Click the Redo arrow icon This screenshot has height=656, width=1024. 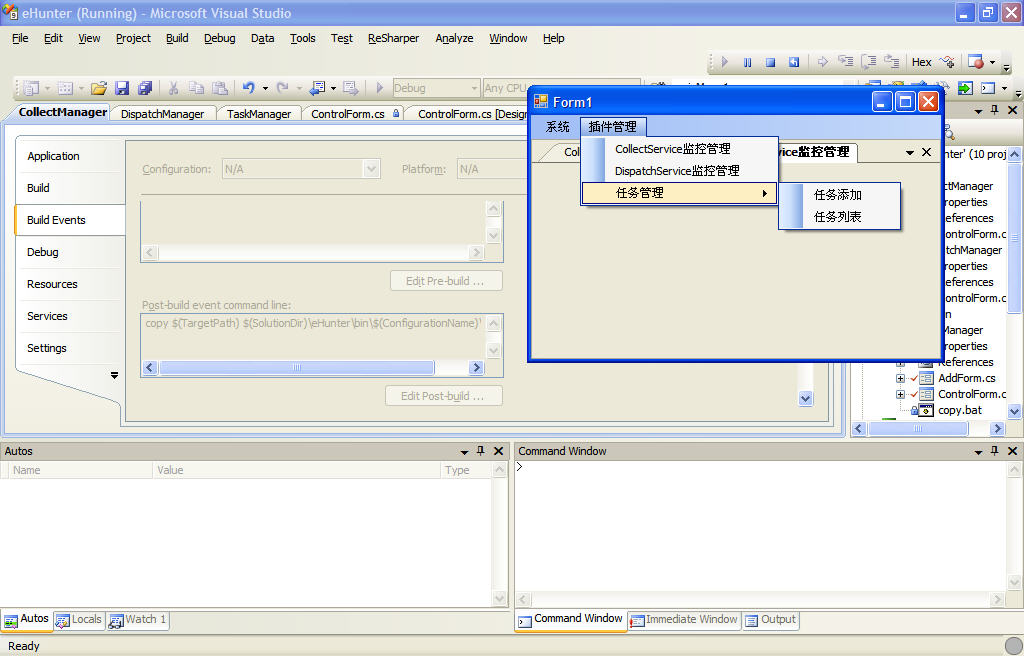pos(282,88)
